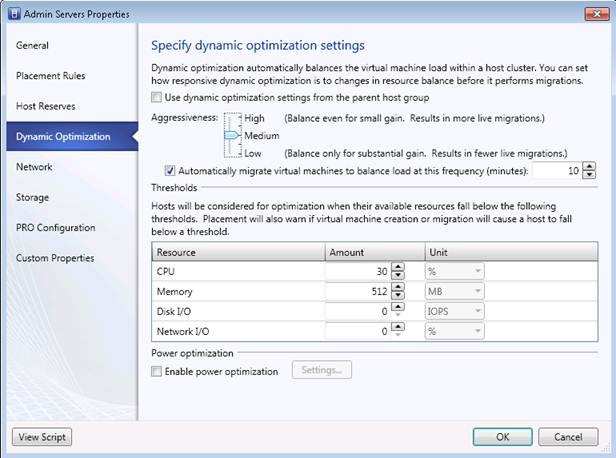
Task: Click the Cancel button
Action: [568, 437]
